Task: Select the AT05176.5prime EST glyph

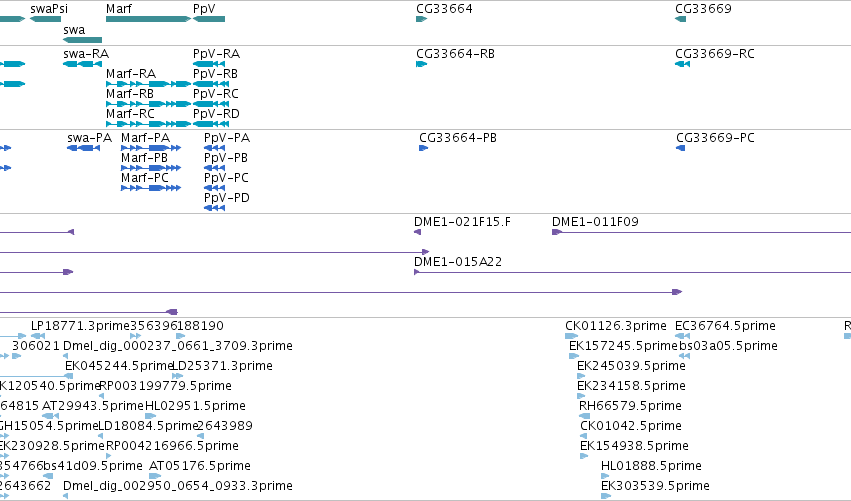Action: [x=155, y=477]
